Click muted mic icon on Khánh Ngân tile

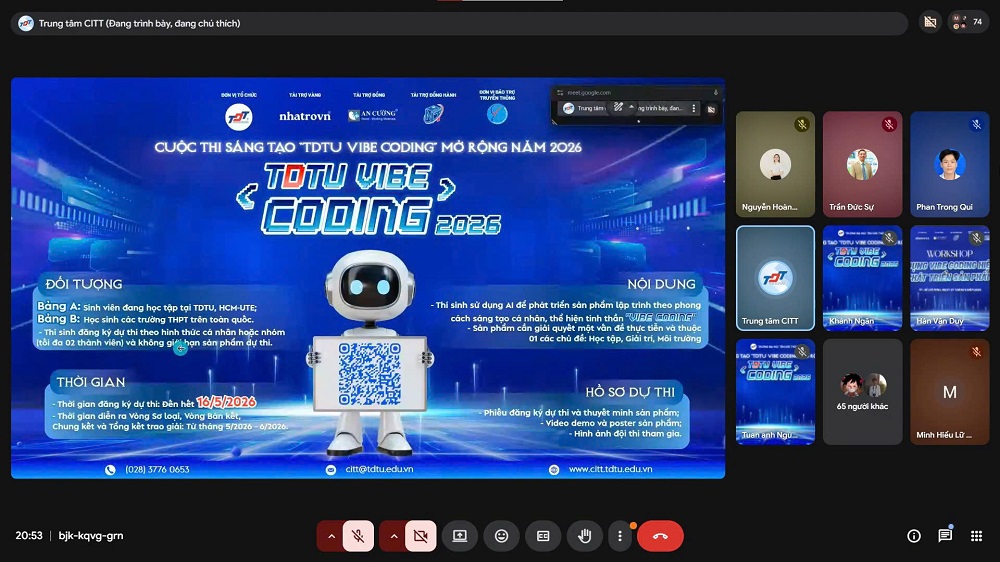[x=889, y=238]
